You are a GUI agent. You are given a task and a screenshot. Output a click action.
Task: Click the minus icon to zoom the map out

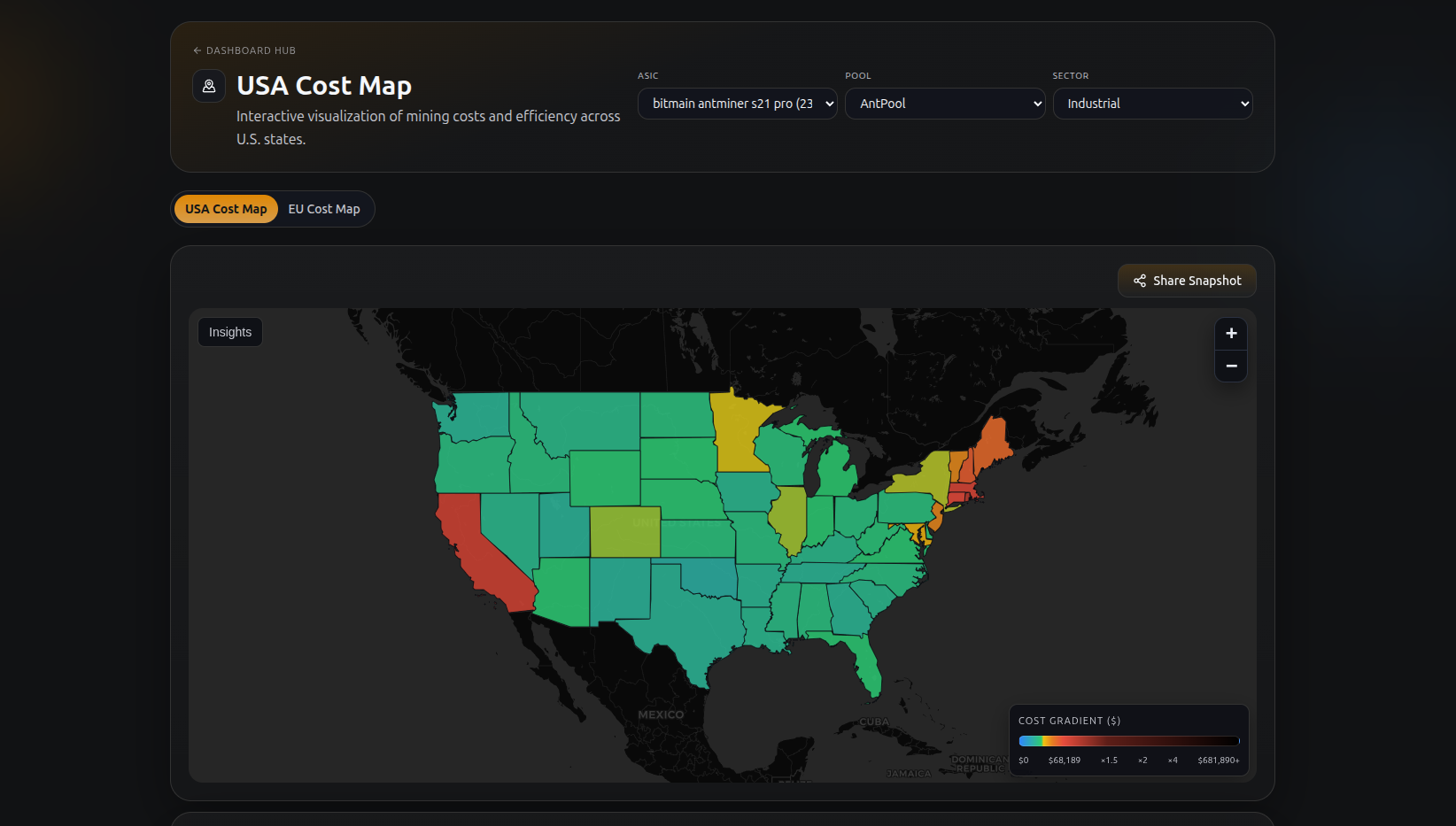click(1230, 366)
